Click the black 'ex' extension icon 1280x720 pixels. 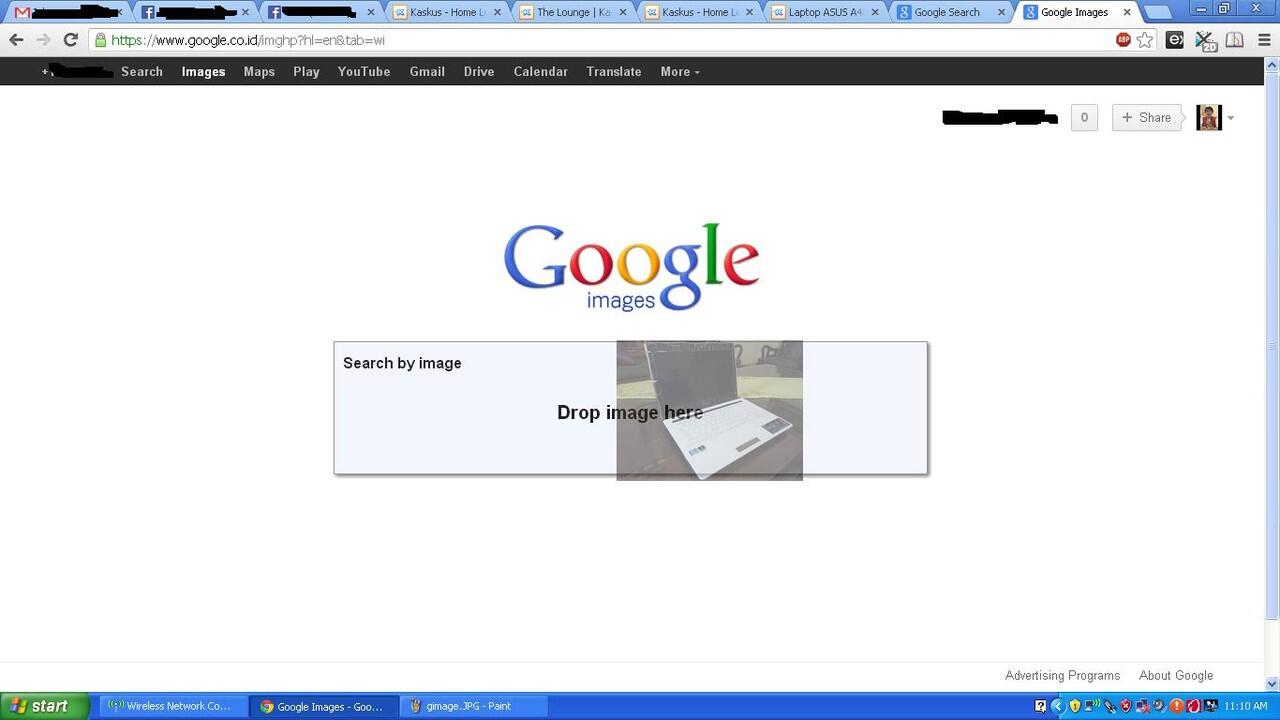[x=1175, y=40]
